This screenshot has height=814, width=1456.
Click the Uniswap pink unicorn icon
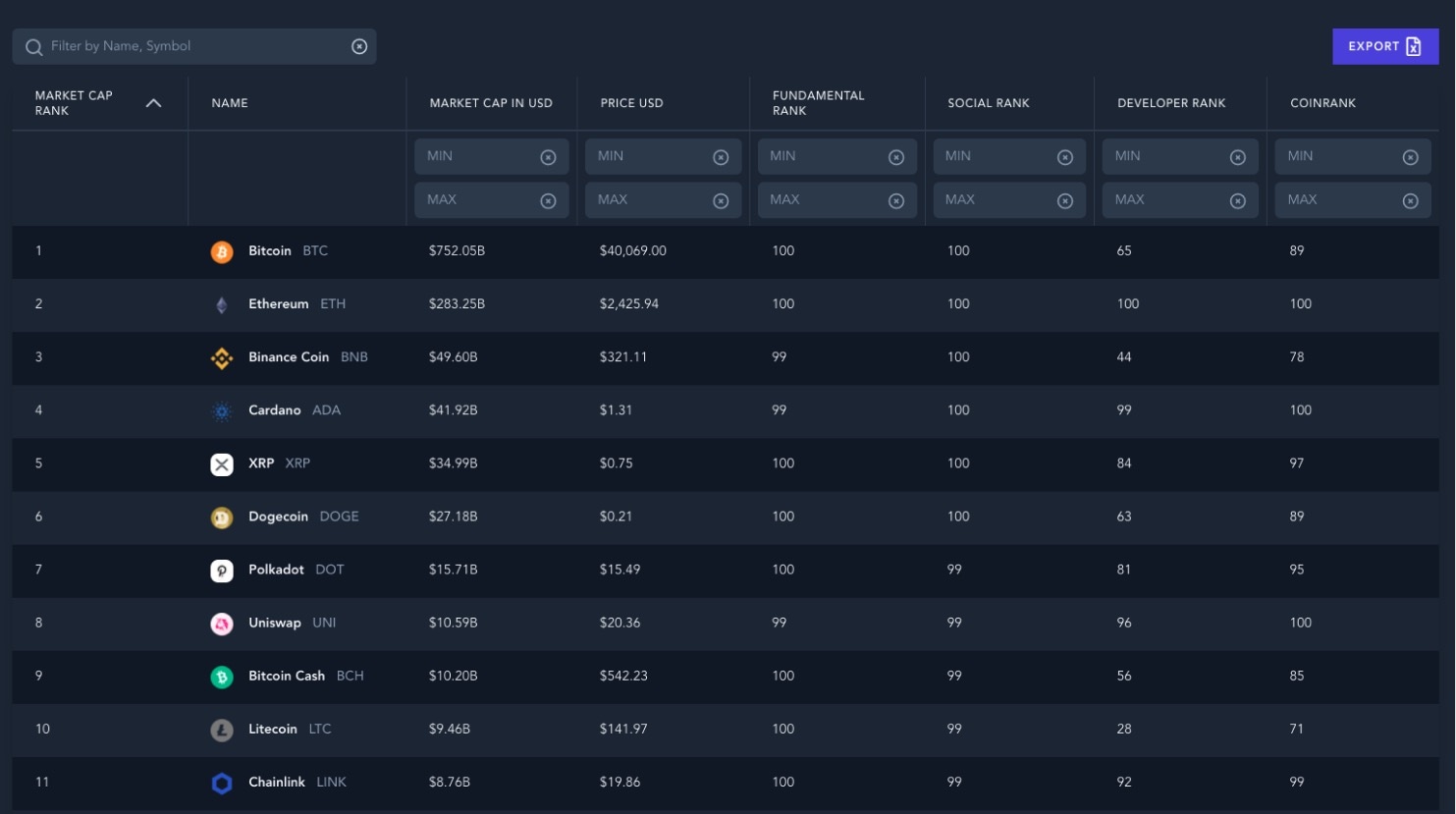(x=222, y=623)
